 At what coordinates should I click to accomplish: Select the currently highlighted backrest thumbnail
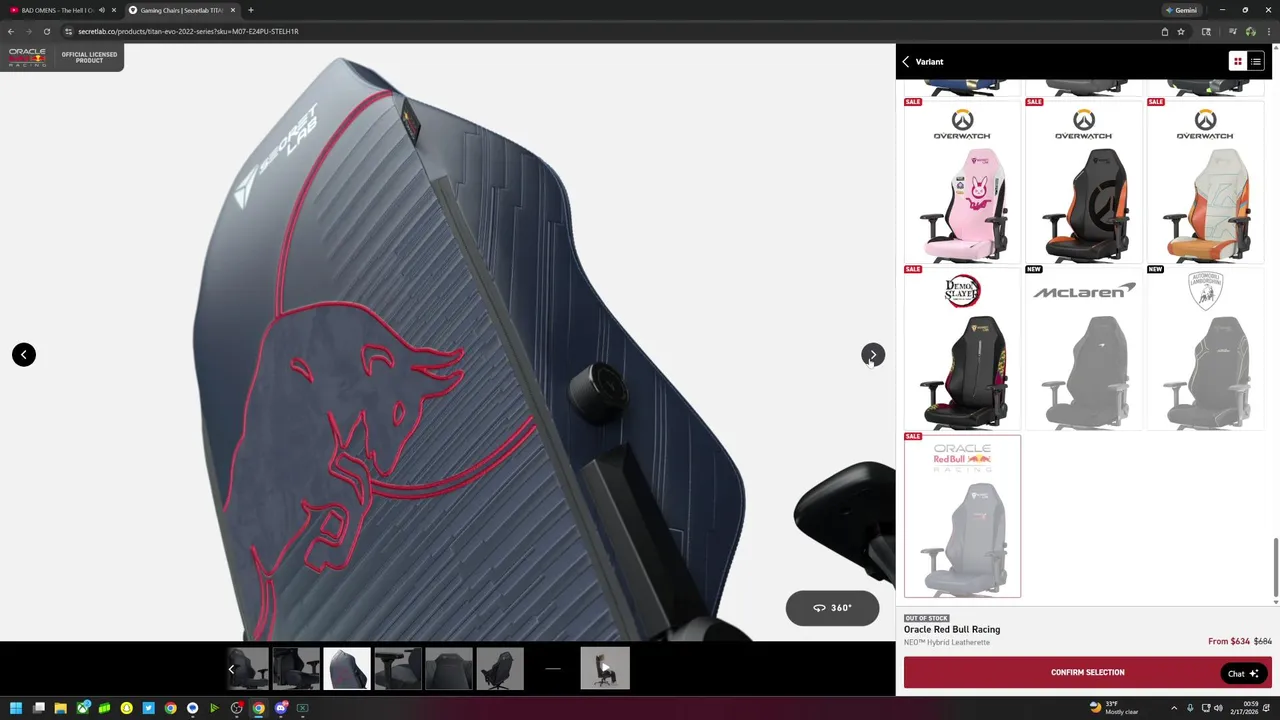tap(347, 669)
